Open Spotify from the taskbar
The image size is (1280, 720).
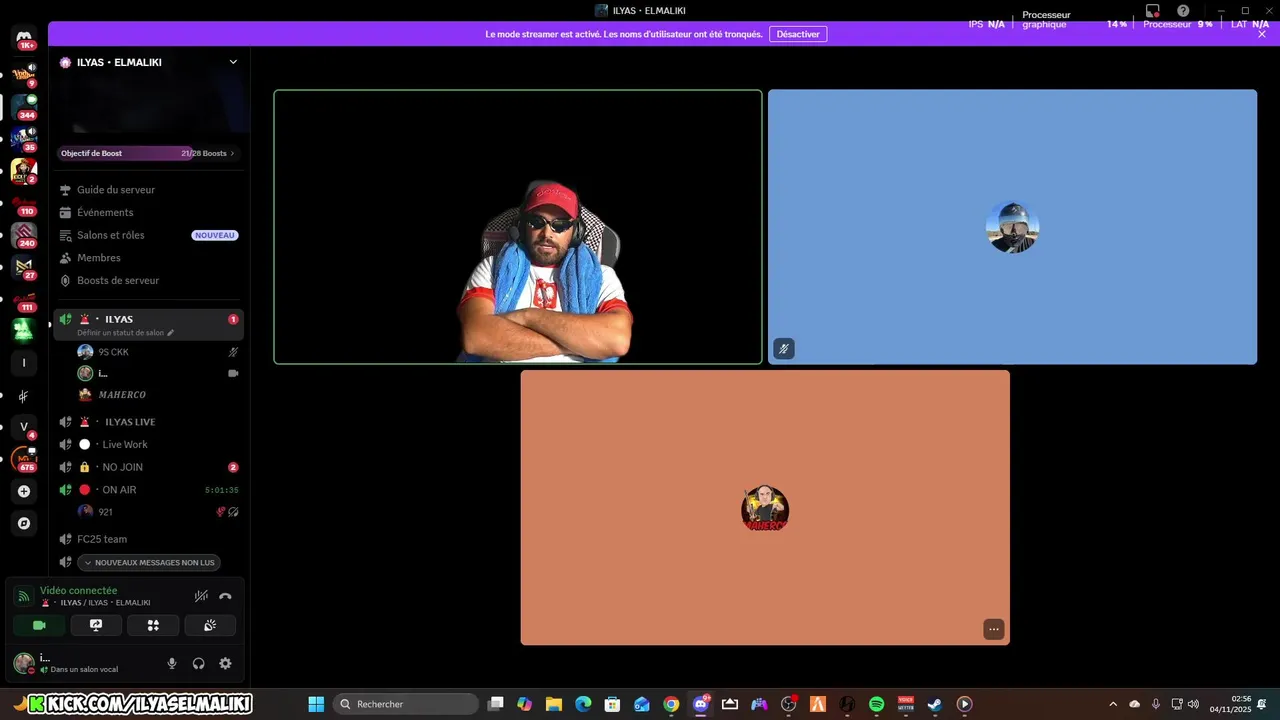point(877,704)
